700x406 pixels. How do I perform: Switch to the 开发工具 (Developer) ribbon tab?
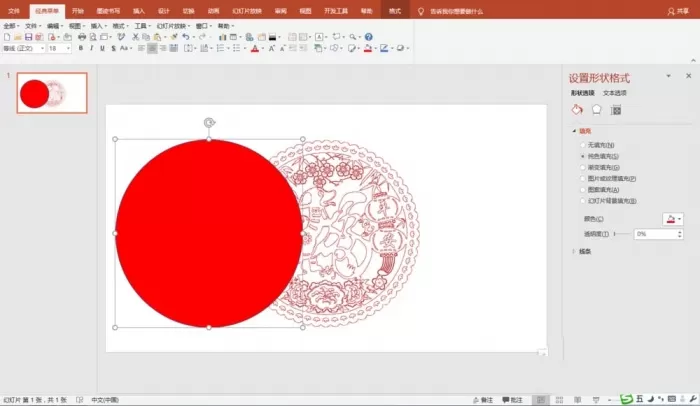tap(336, 11)
